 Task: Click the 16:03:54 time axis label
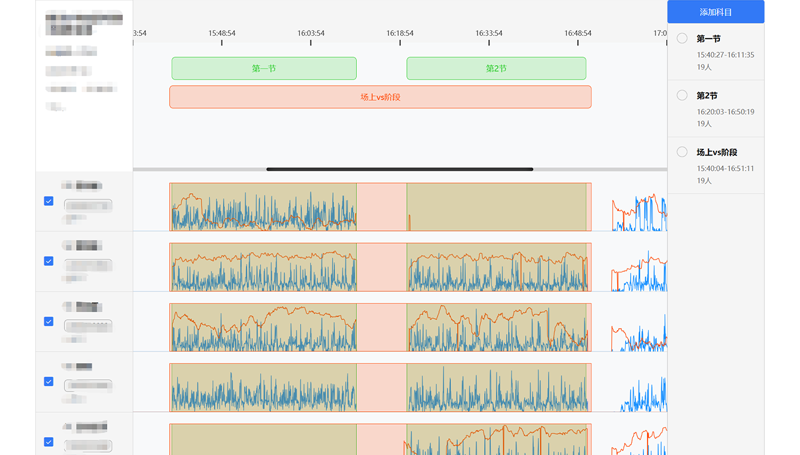(311, 33)
